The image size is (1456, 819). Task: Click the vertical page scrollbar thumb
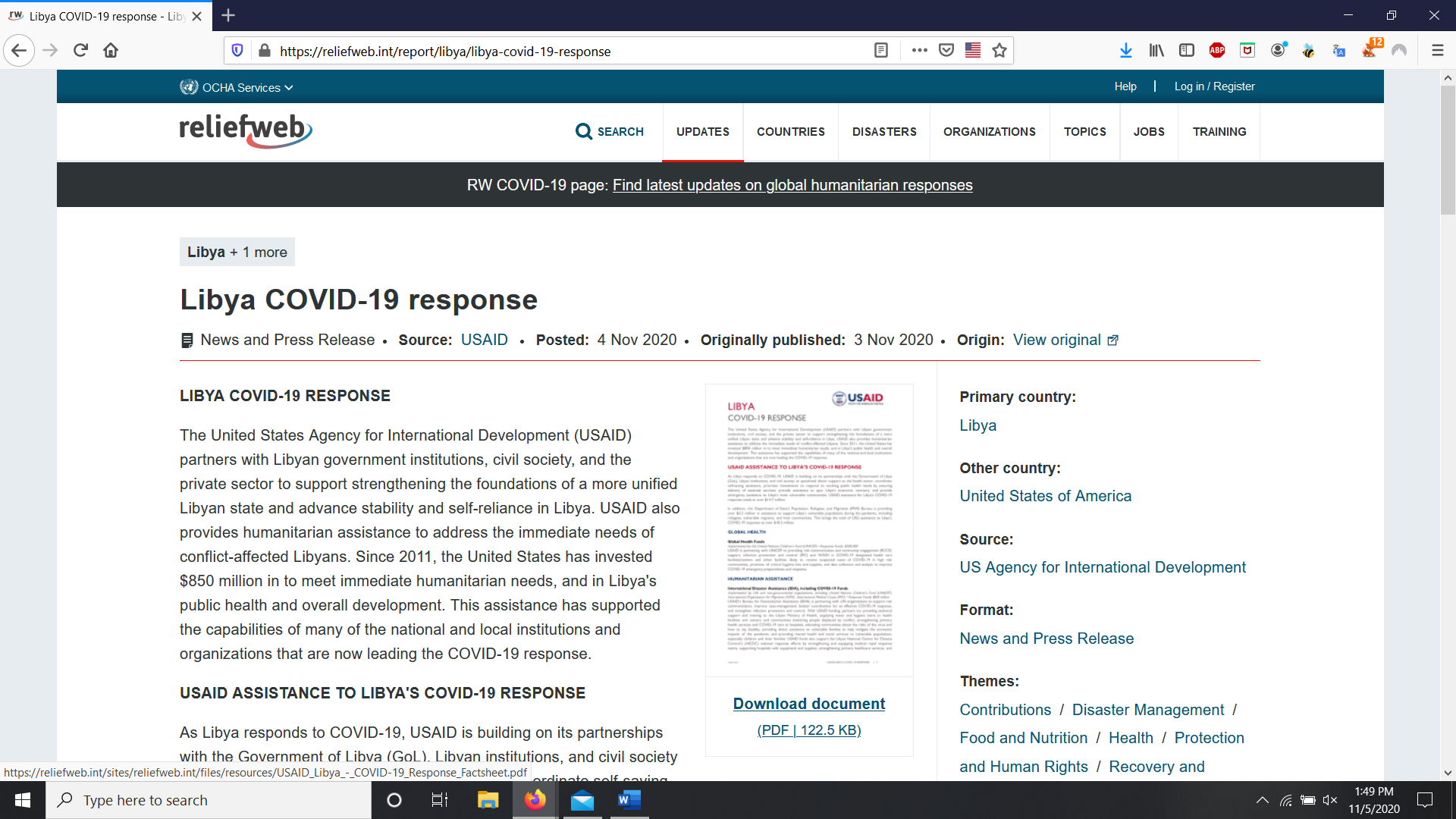[1448, 152]
